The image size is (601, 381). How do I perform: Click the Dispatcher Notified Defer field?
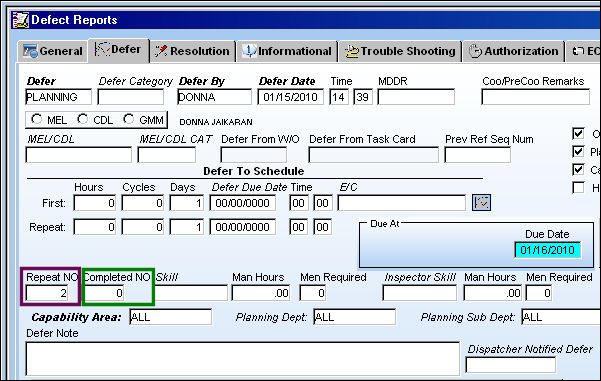pyautogui.click(x=511, y=365)
